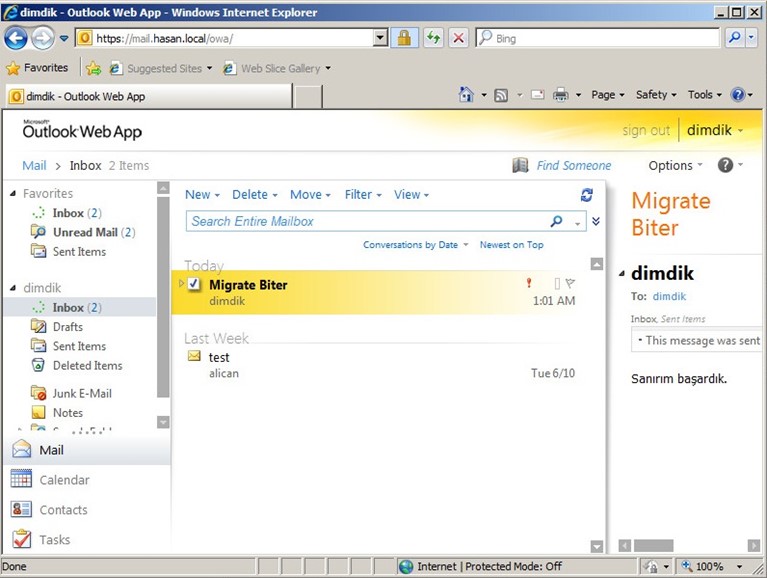Go forward using the browser Forward arrow
Screen dimensions: 767x578
tap(43, 38)
